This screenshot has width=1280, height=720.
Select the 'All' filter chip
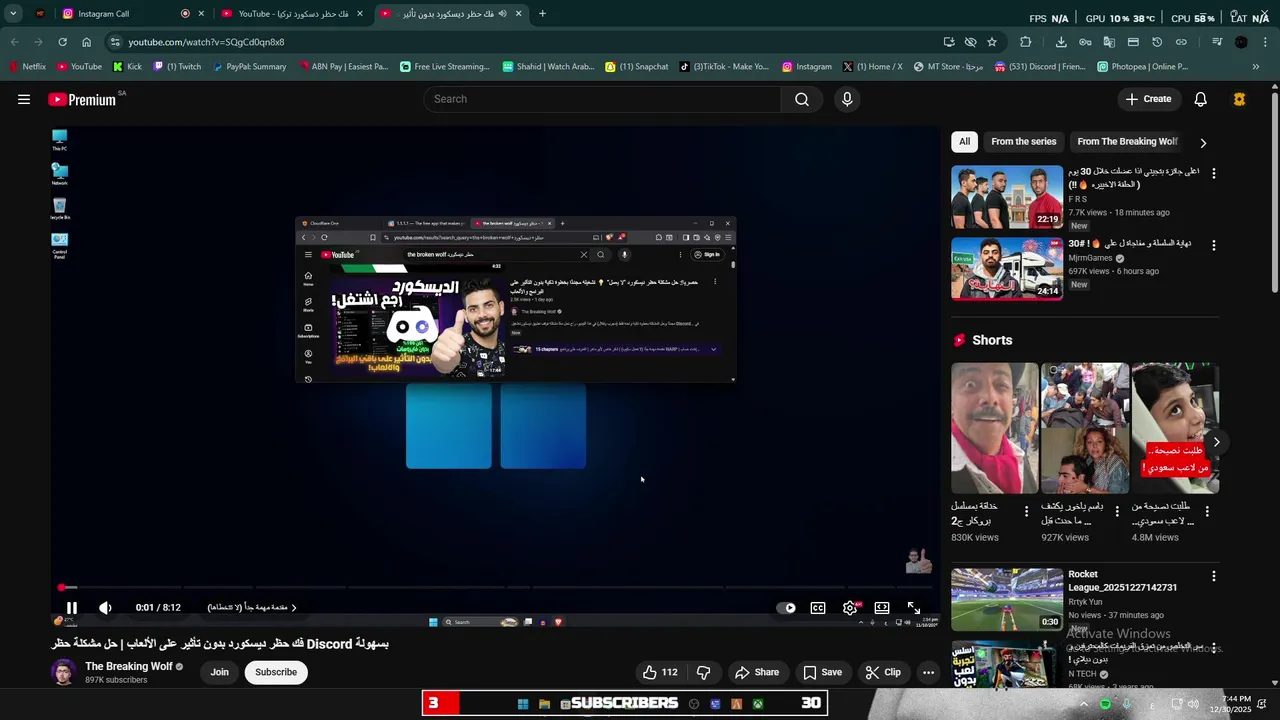tap(964, 142)
